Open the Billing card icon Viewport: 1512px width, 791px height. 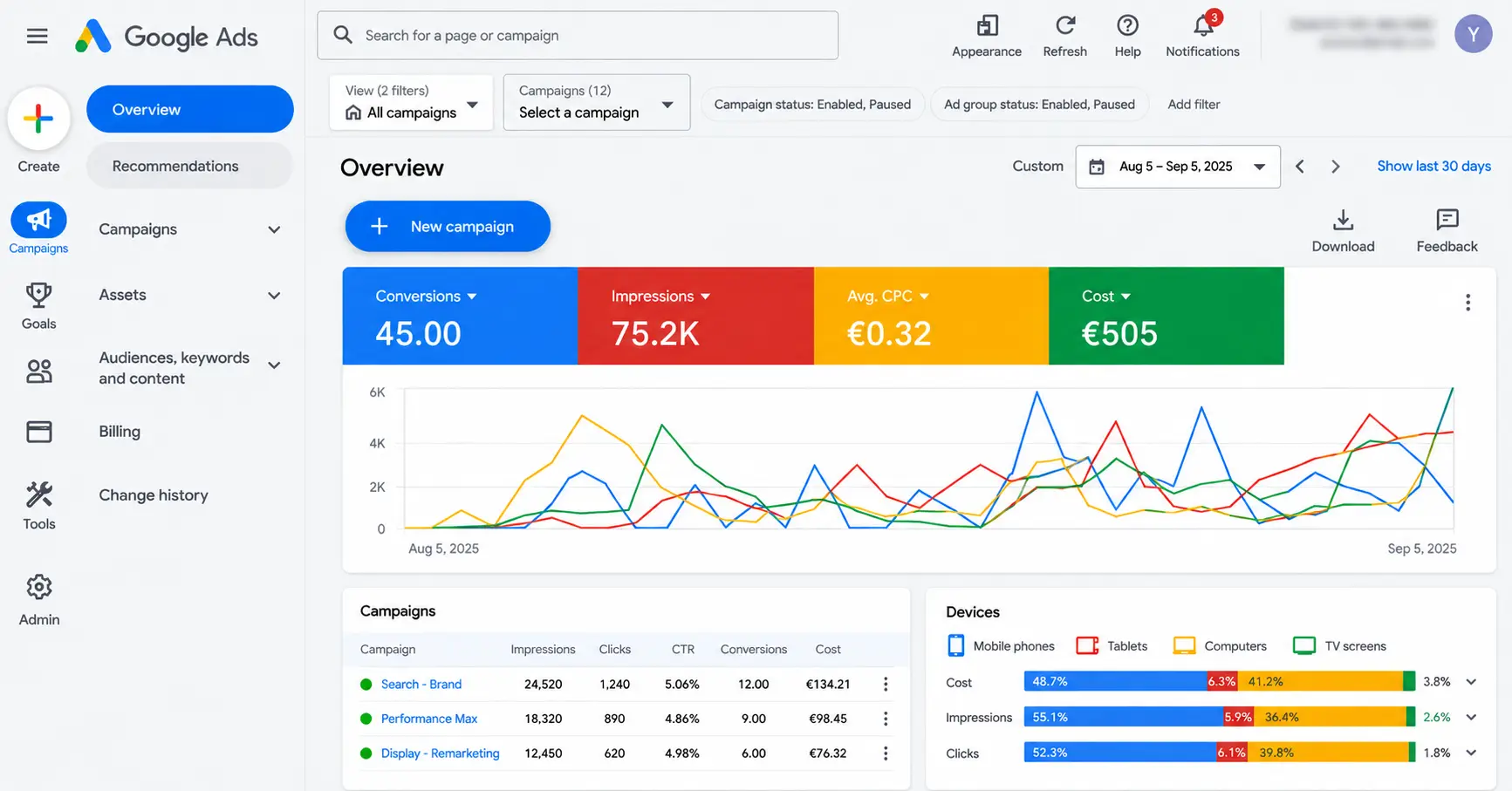tap(38, 432)
